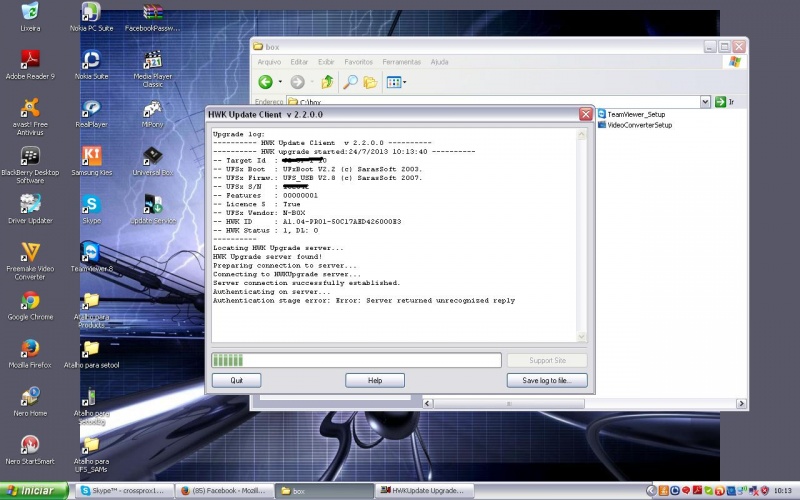The width and height of the screenshot is (800, 500).
Task: Open Atalho para setool folder
Action: (x=91, y=354)
